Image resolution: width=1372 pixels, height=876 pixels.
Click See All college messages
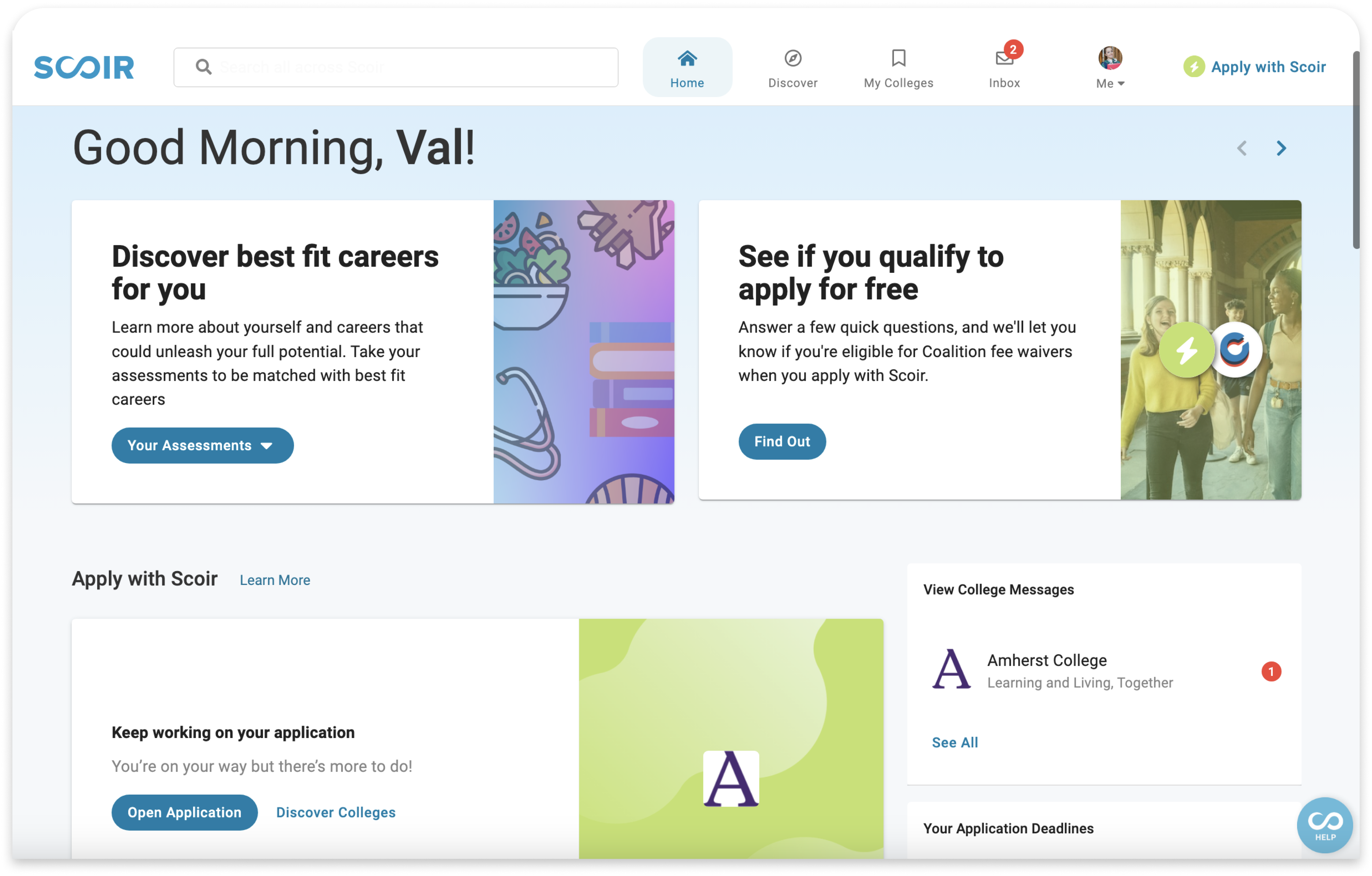tap(955, 742)
